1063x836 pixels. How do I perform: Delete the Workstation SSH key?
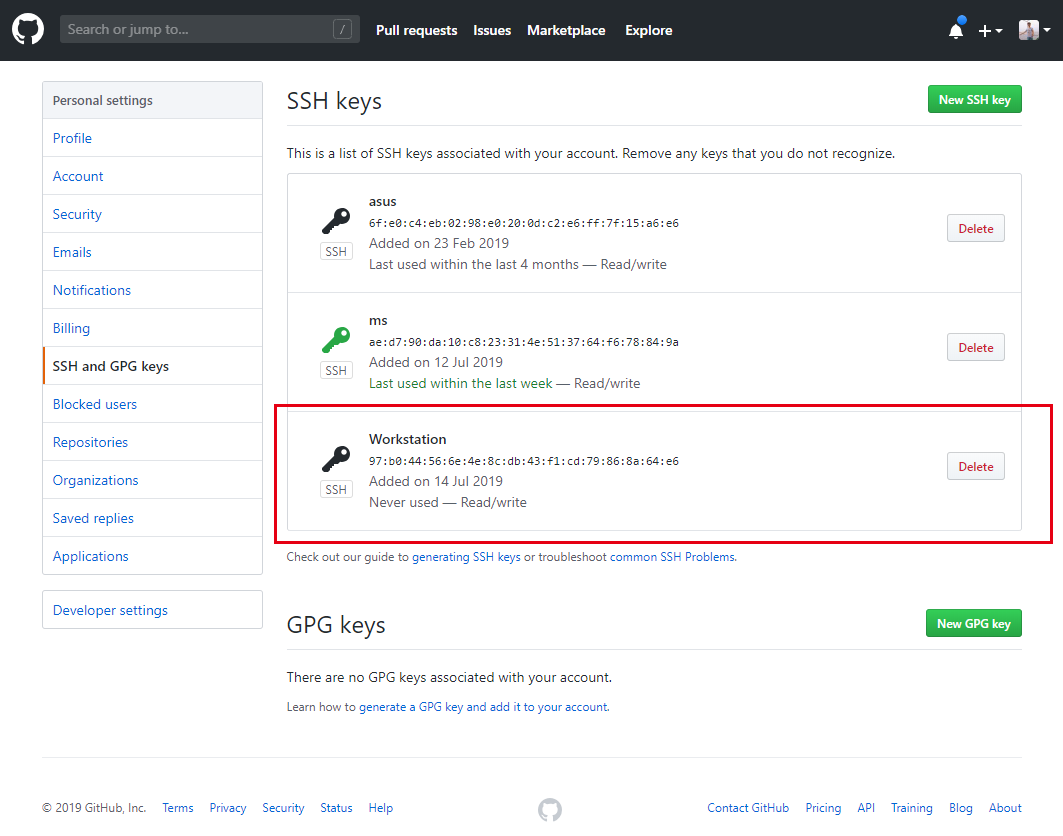[975, 467]
